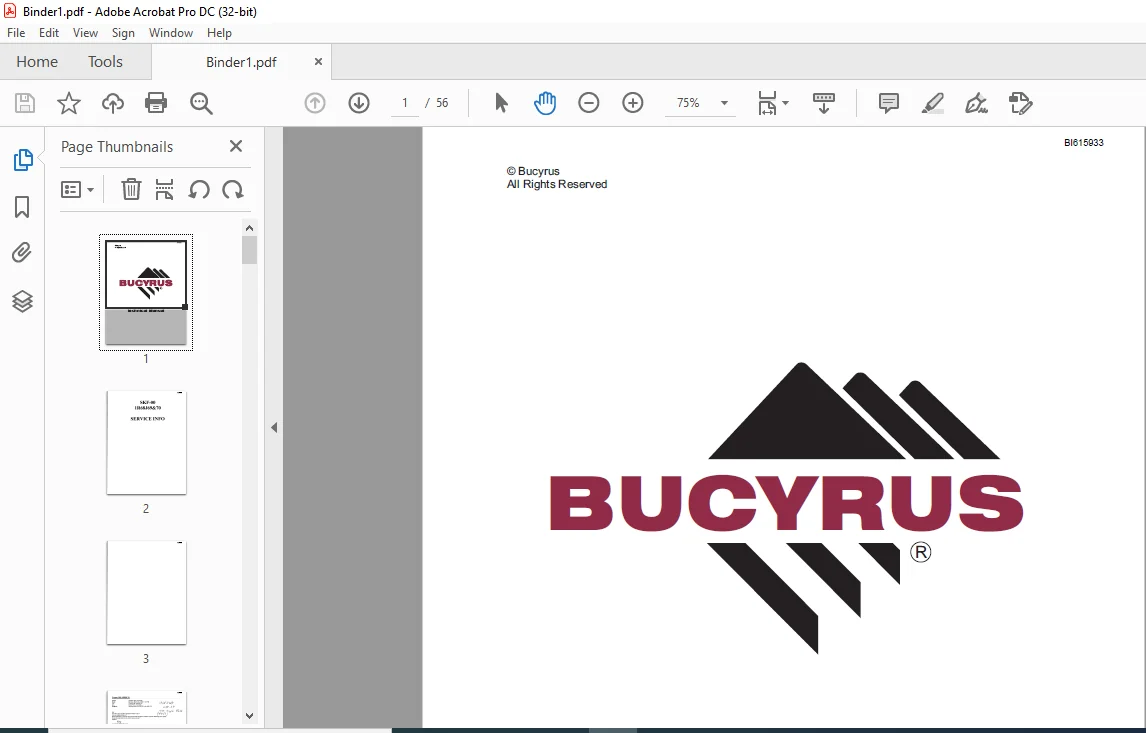This screenshot has width=1146, height=733.
Task: Click the 75% zoom value field
Action: point(688,103)
